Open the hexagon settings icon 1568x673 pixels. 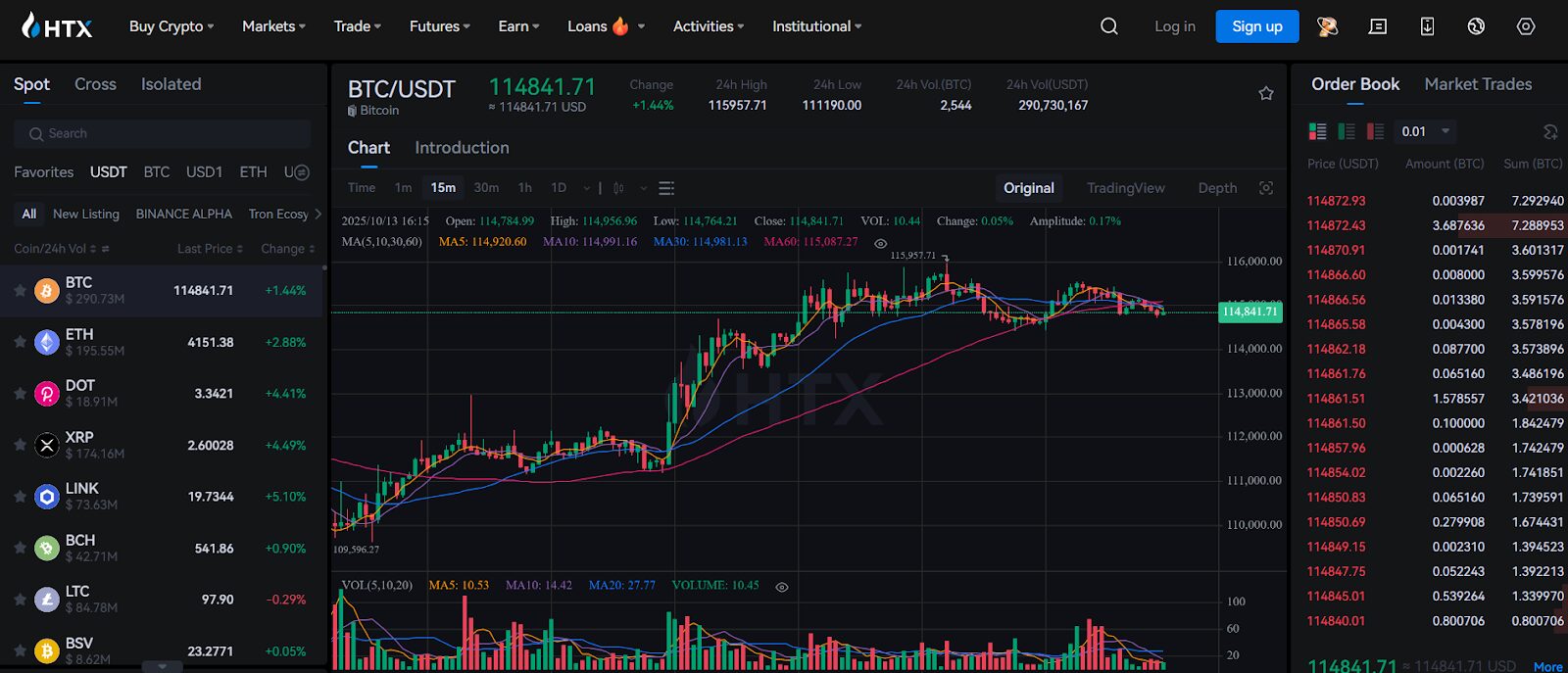[x=1526, y=26]
